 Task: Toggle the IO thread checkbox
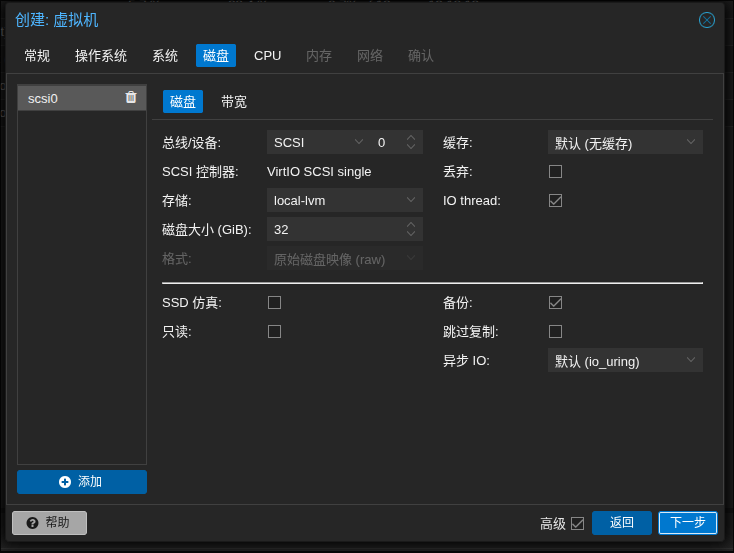click(x=555, y=200)
